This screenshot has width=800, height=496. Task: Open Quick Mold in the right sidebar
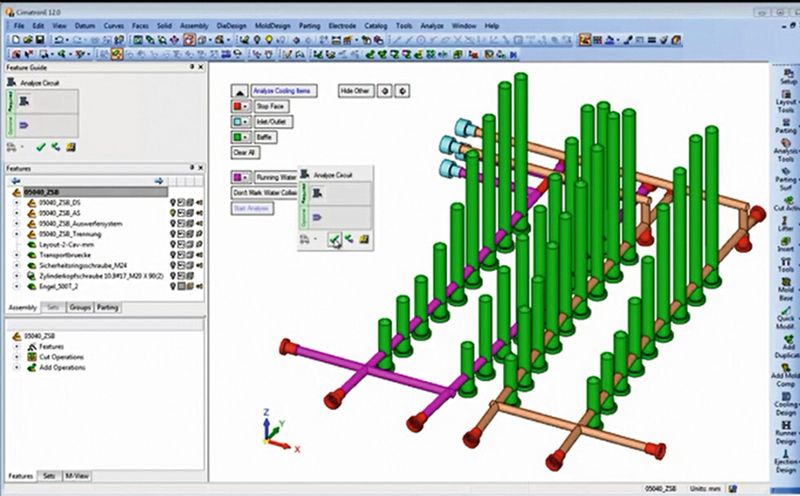786,317
